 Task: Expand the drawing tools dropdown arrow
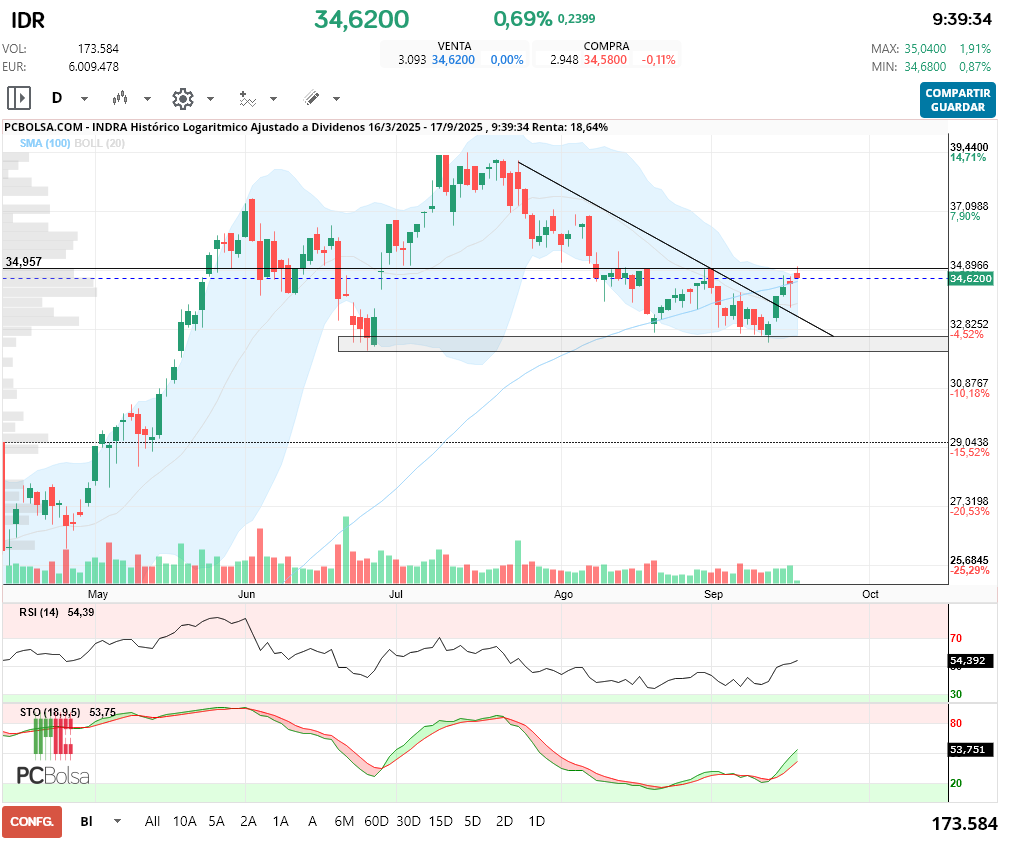click(x=337, y=99)
